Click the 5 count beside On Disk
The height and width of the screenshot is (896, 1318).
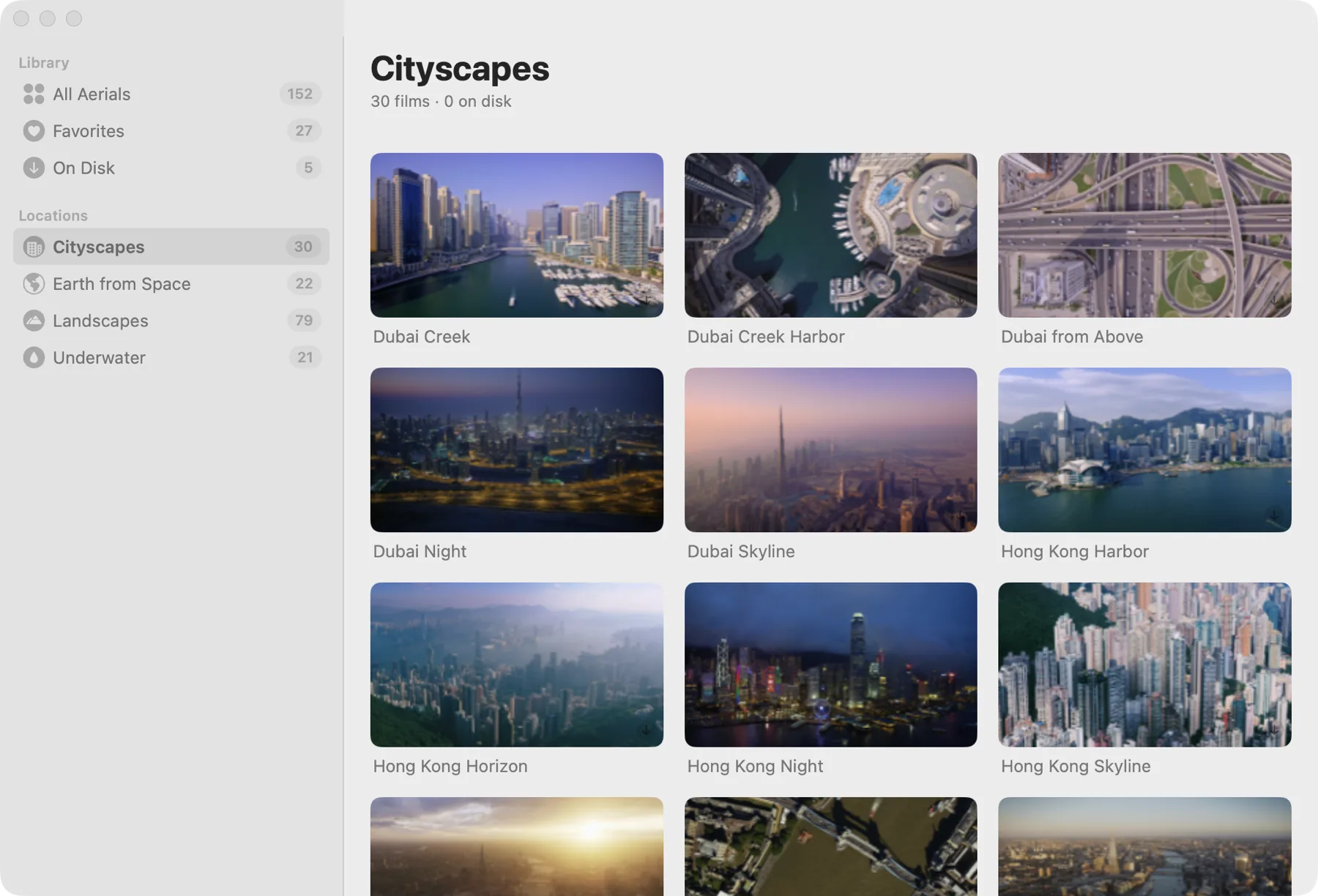coord(308,168)
